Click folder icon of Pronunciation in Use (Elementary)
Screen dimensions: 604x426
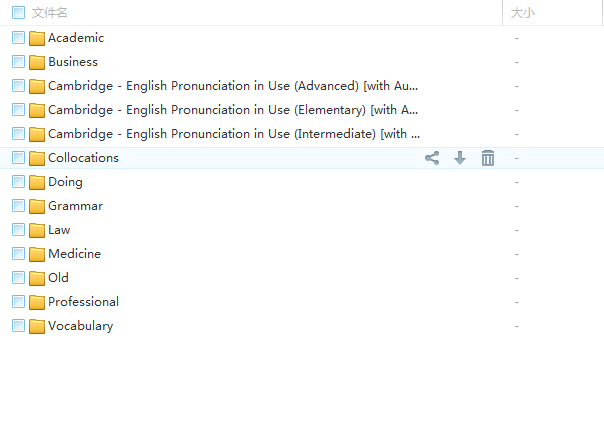pyautogui.click(x=37, y=110)
